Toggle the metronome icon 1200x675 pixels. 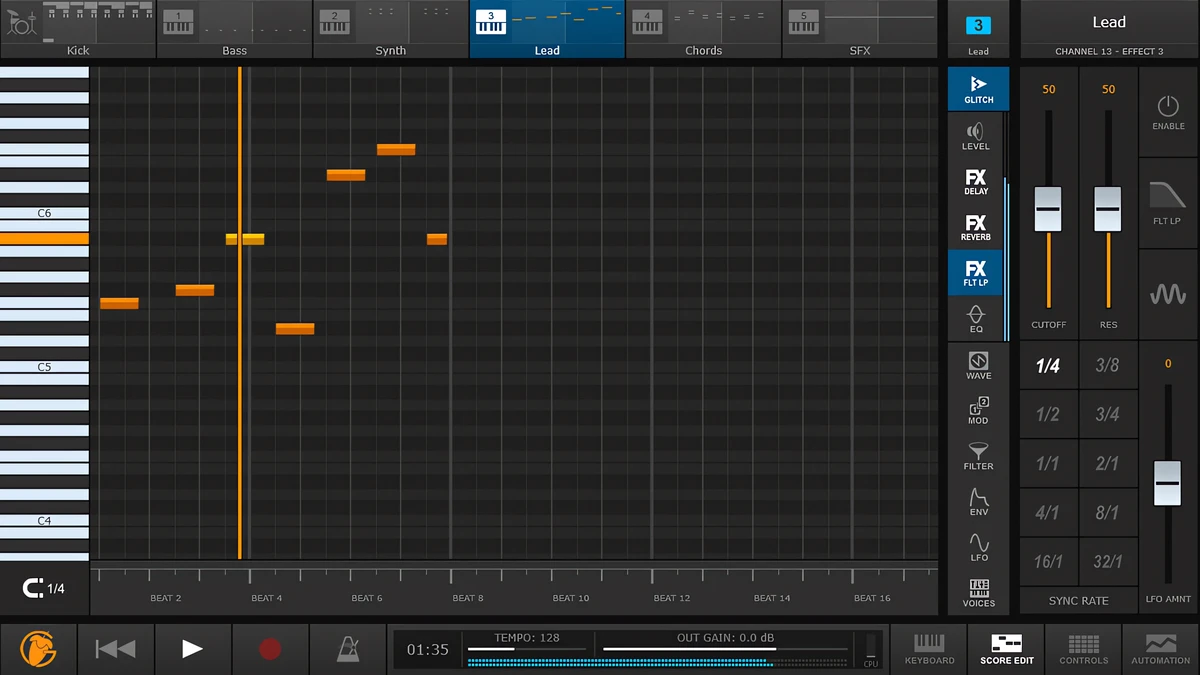tap(348, 649)
